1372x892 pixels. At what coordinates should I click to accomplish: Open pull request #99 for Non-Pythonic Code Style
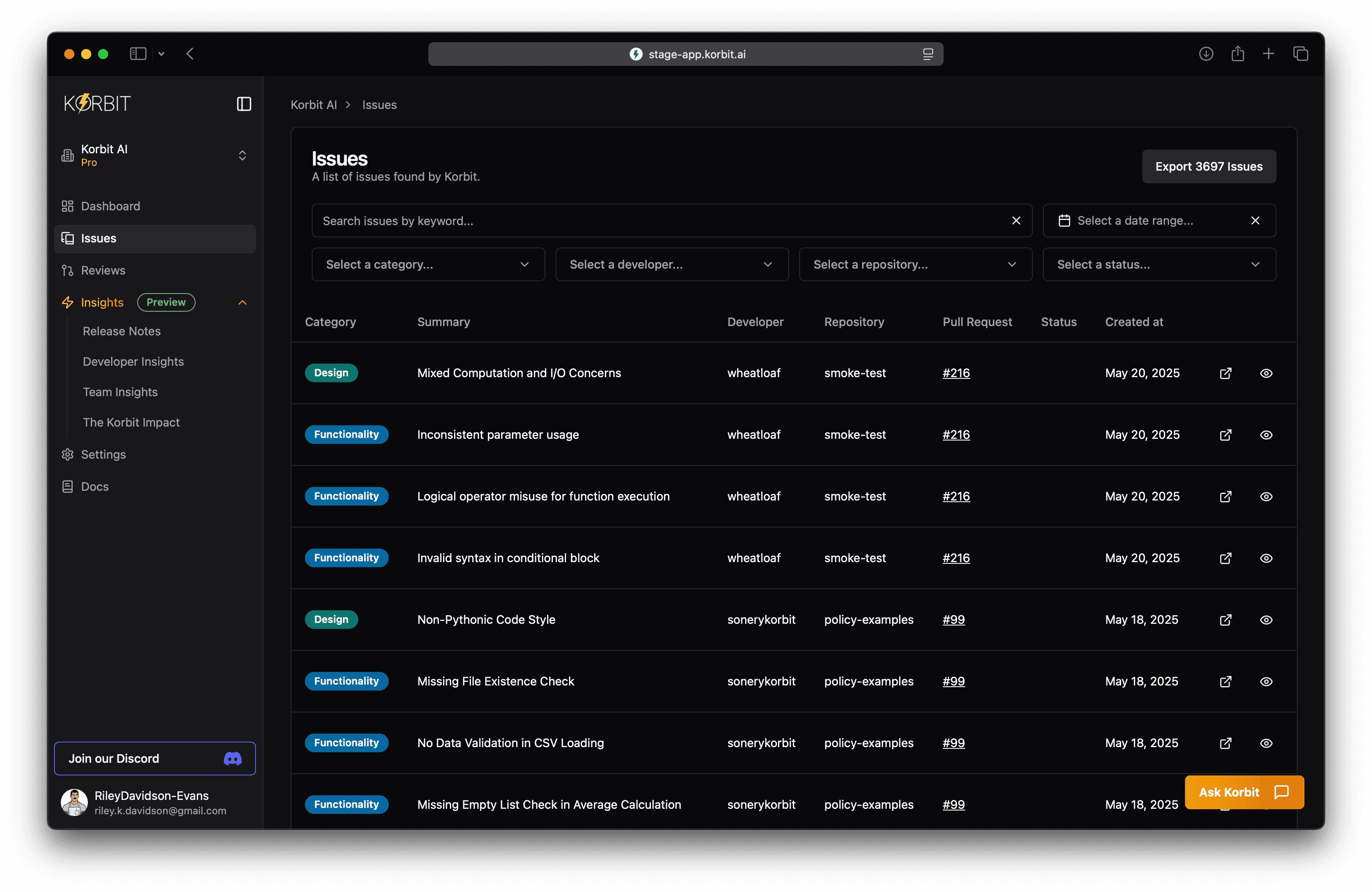953,620
